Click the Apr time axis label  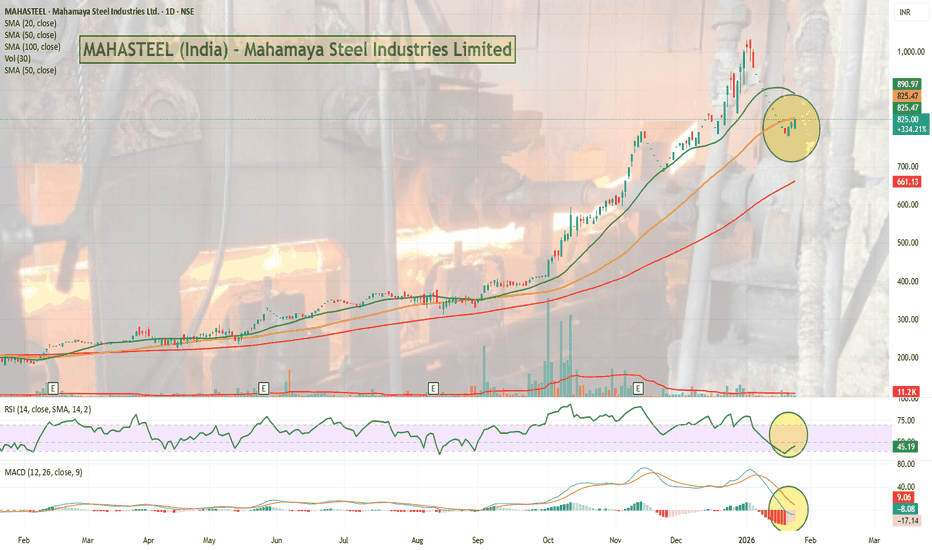tap(149, 540)
